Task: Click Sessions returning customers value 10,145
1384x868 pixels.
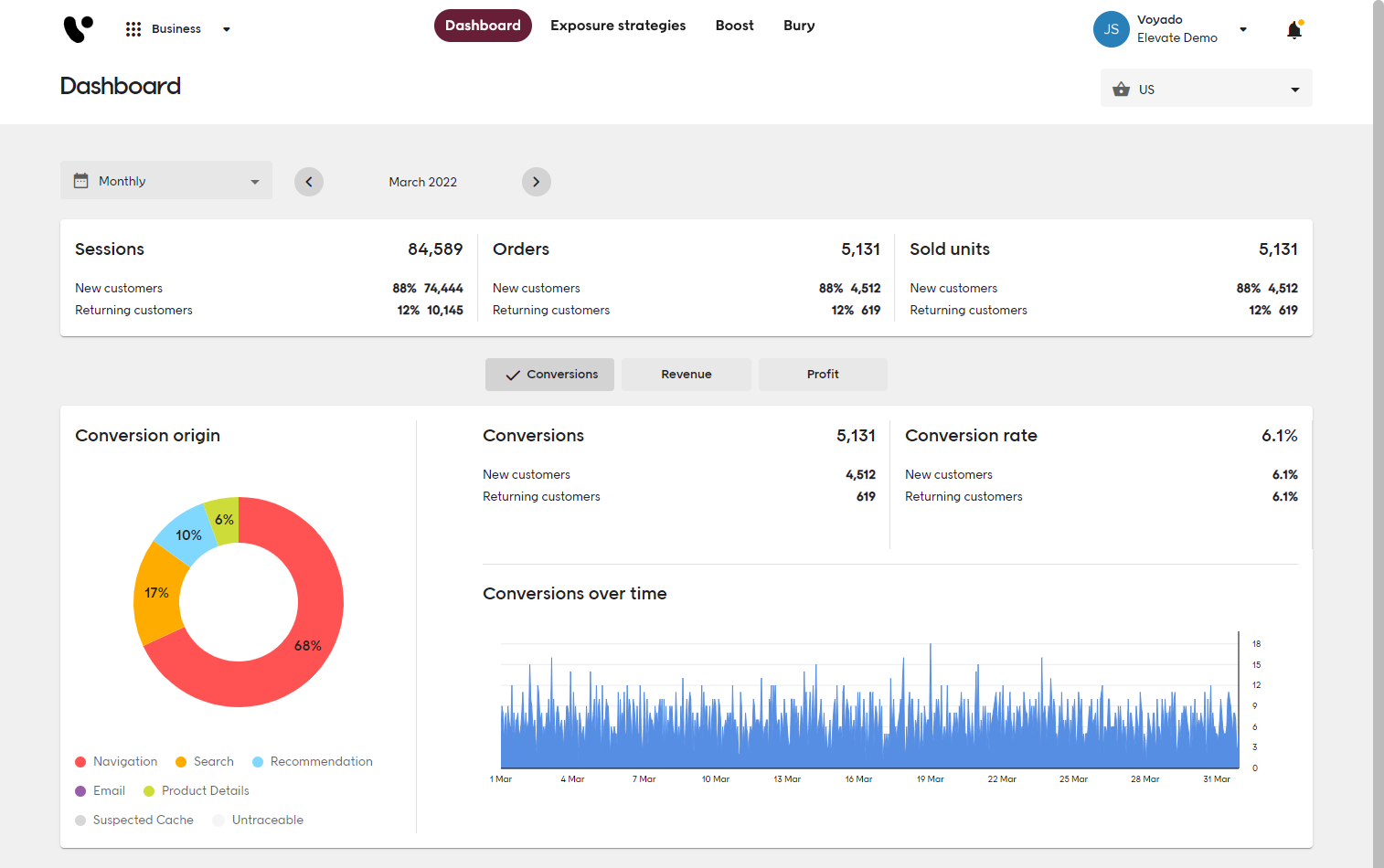Action: [x=445, y=311]
